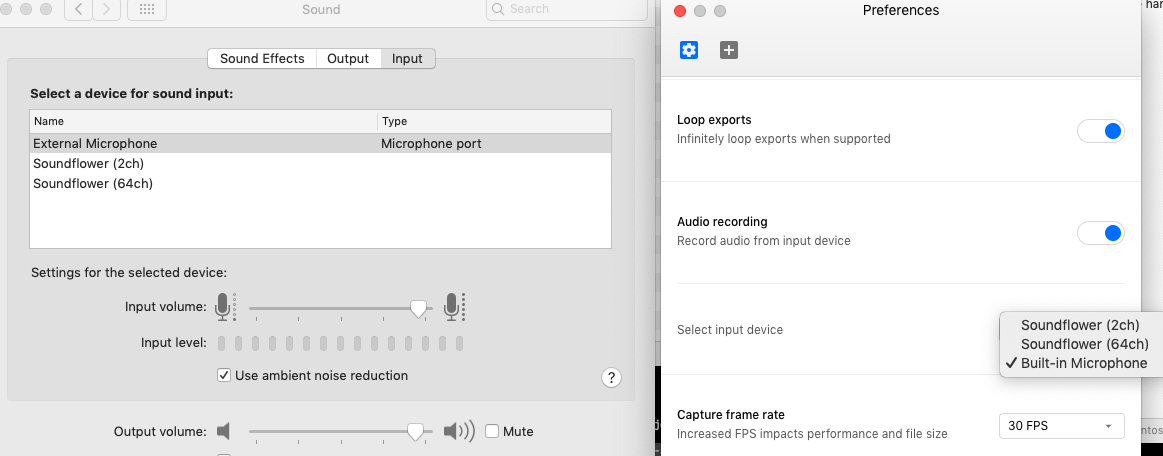This screenshot has width=1163, height=456.
Task: Uncheck Use ambient noise reduction
Action: (x=224, y=375)
